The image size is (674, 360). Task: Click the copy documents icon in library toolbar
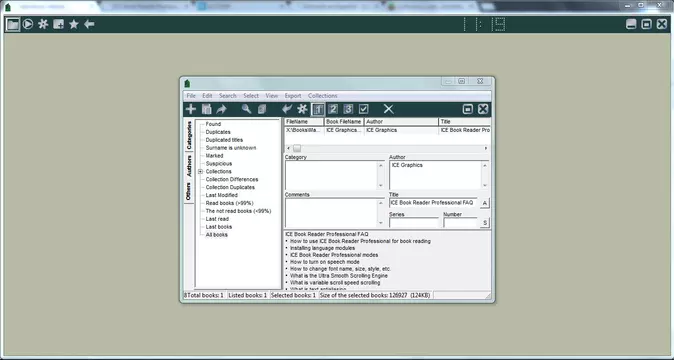click(x=262, y=109)
